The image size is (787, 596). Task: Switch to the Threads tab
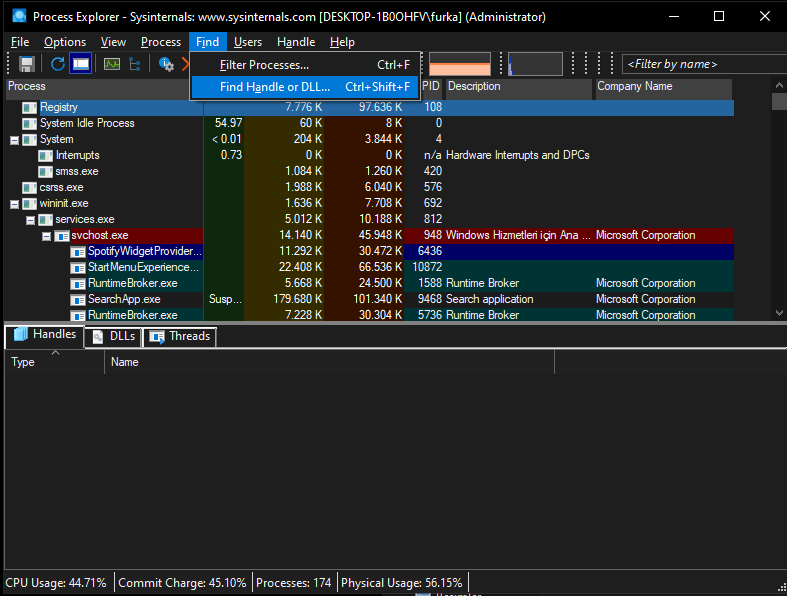pos(180,336)
